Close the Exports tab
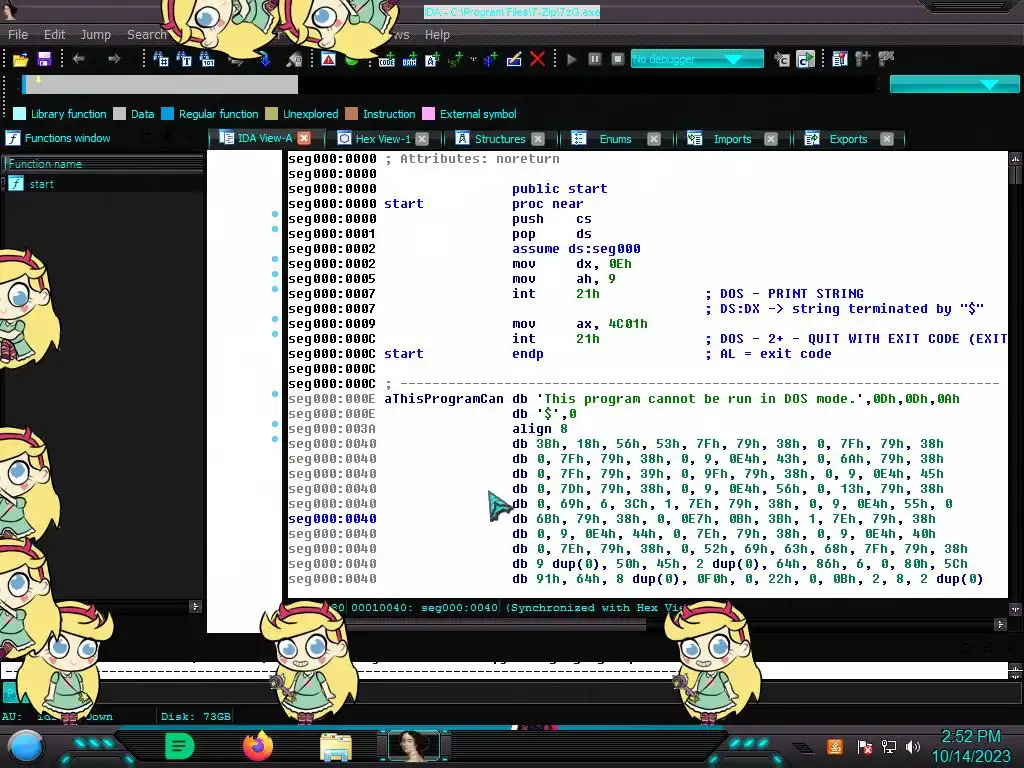Image resolution: width=1024 pixels, height=768 pixels. pyautogui.click(x=886, y=138)
